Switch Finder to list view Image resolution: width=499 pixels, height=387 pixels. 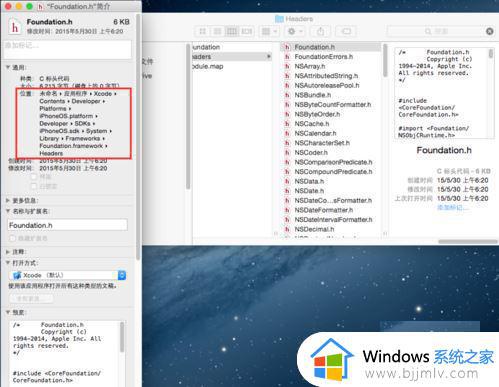coord(217,31)
